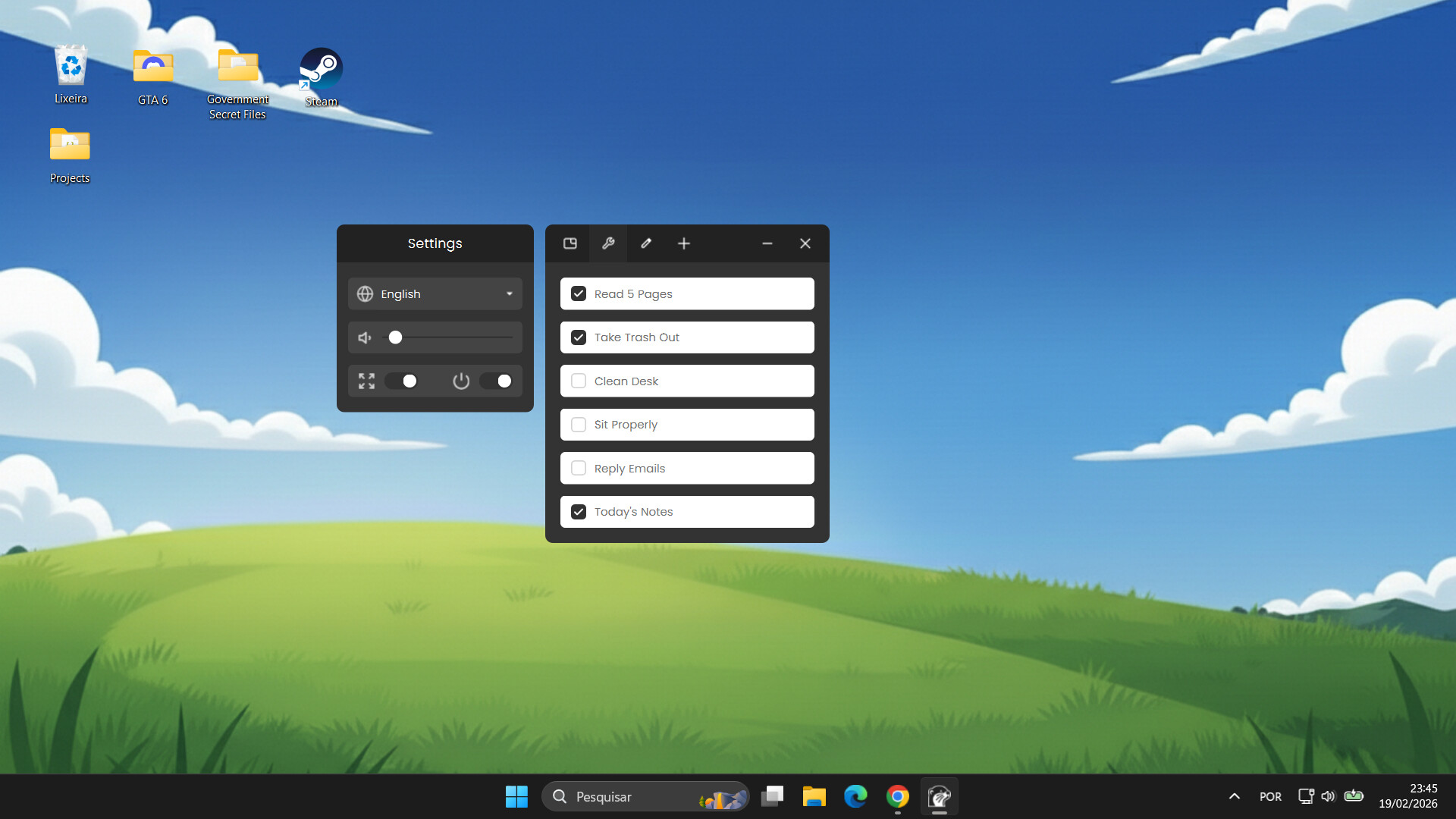Click the power icon in Settings
This screenshot has width=1456, height=819.
(x=462, y=381)
